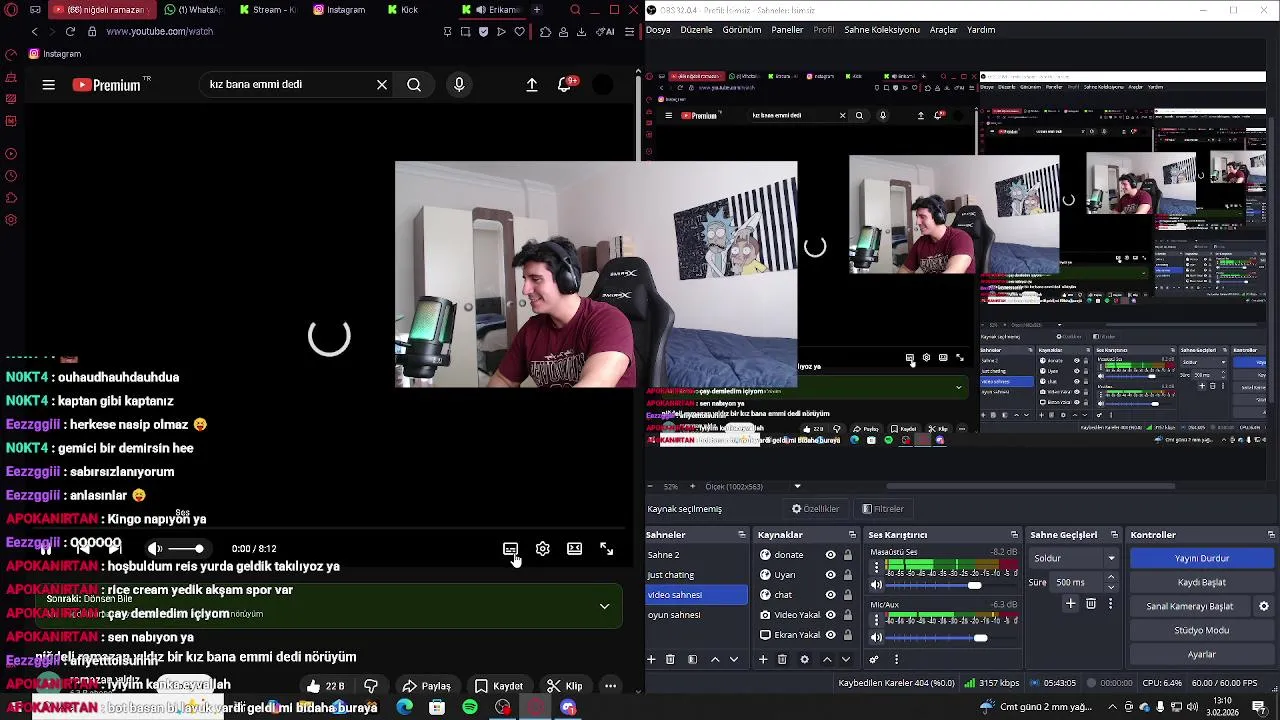Open the Düzenle menu in OBS
The width and height of the screenshot is (1280, 720).
click(x=697, y=30)
